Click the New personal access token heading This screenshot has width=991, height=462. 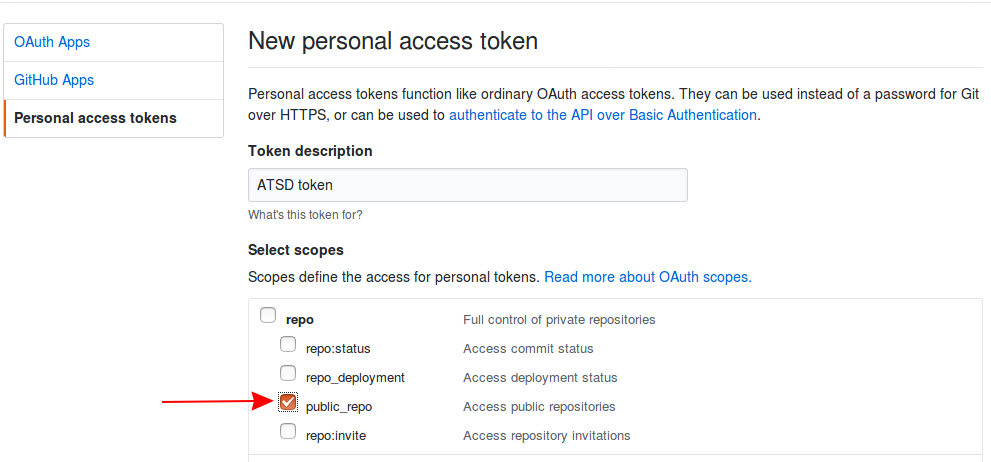(x=393, y=41)
